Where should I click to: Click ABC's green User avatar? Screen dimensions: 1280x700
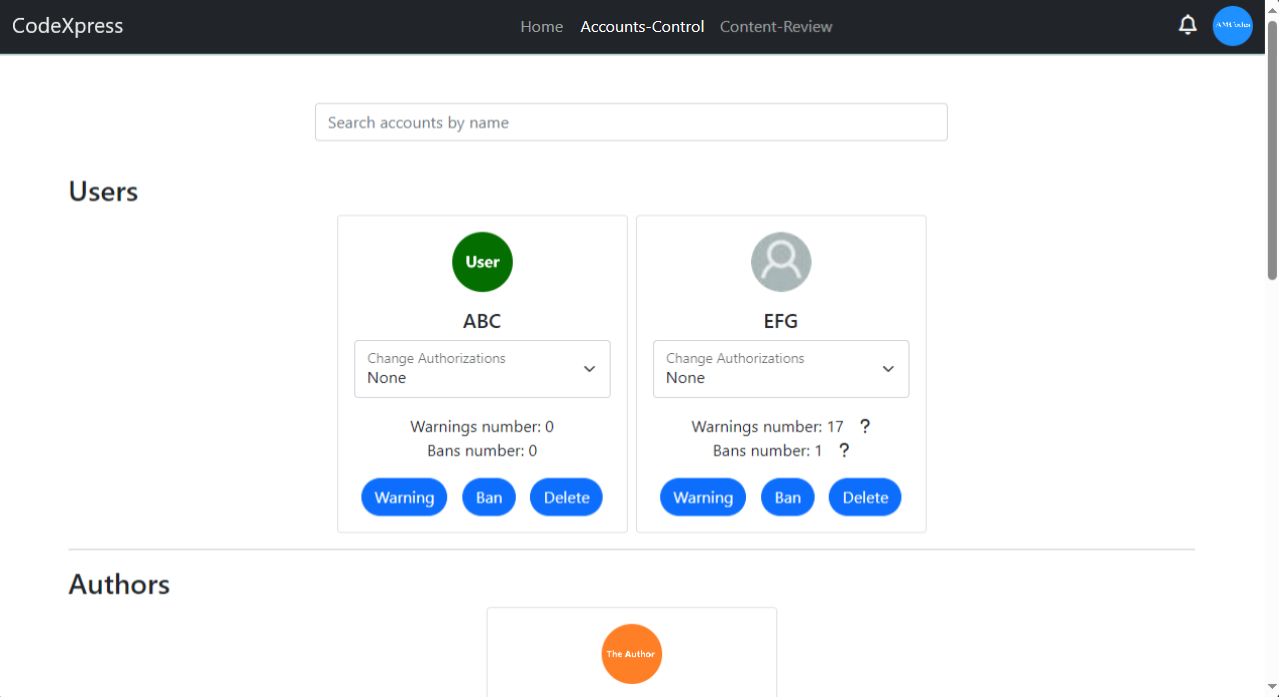(x=482, y=262)
